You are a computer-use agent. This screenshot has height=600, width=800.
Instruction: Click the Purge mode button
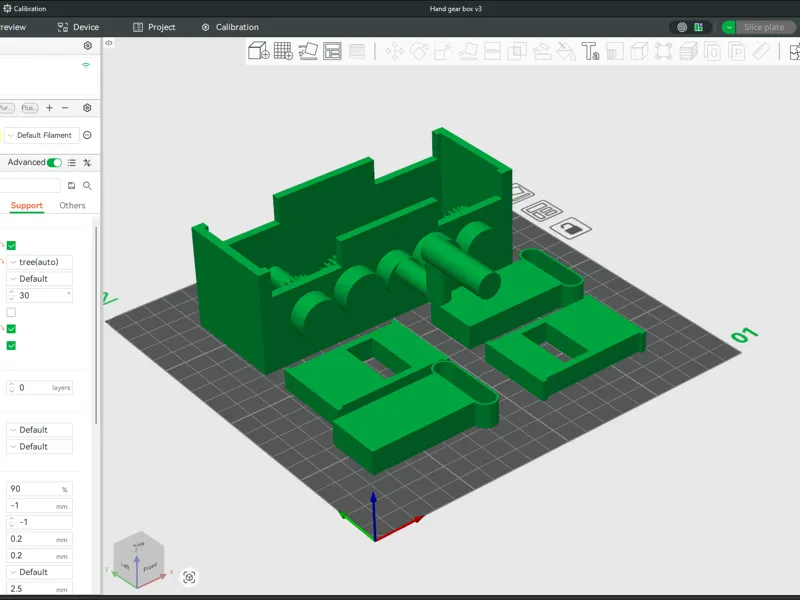[x=7, y=108]
